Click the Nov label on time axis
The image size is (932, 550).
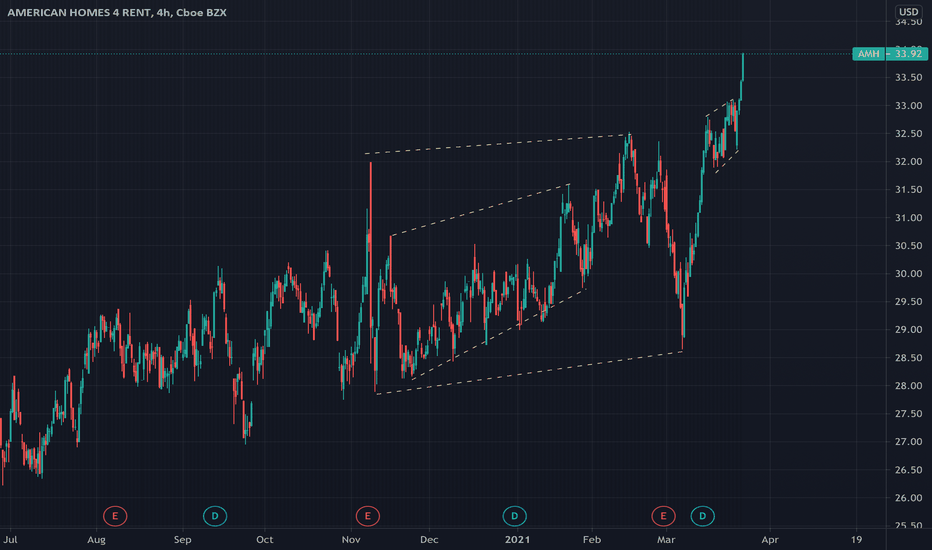click(x=351, y=539)
